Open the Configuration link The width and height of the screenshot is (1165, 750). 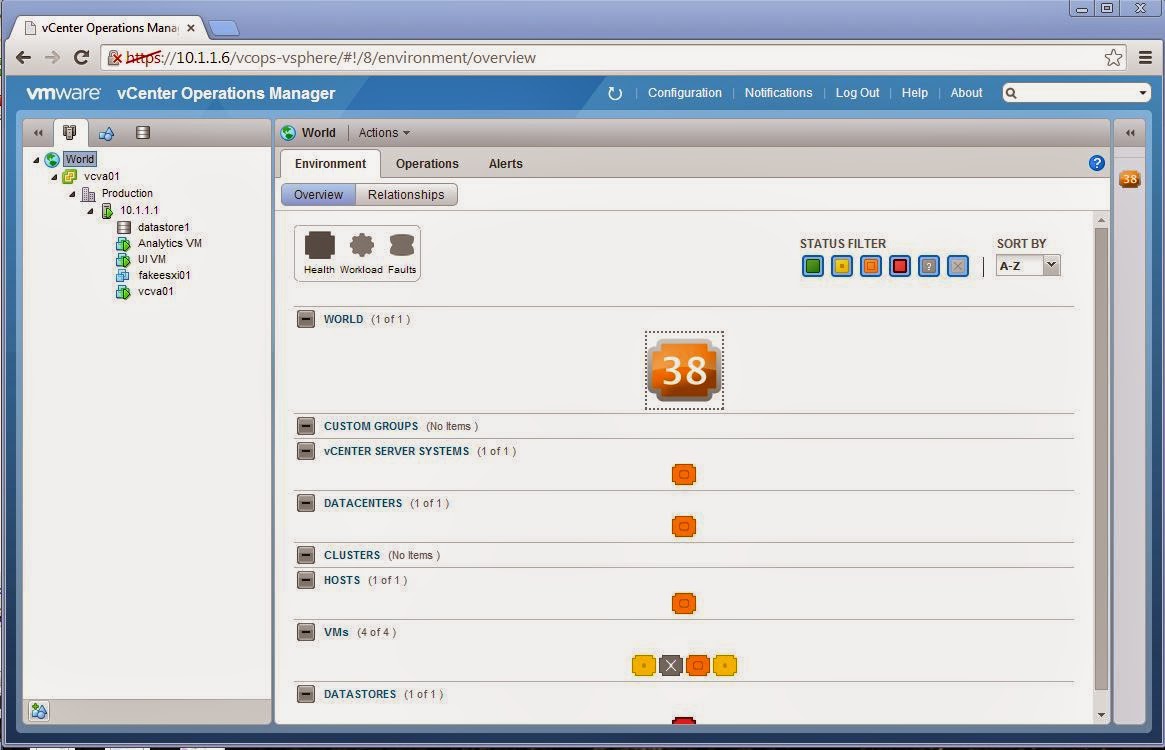click(684, 93)
